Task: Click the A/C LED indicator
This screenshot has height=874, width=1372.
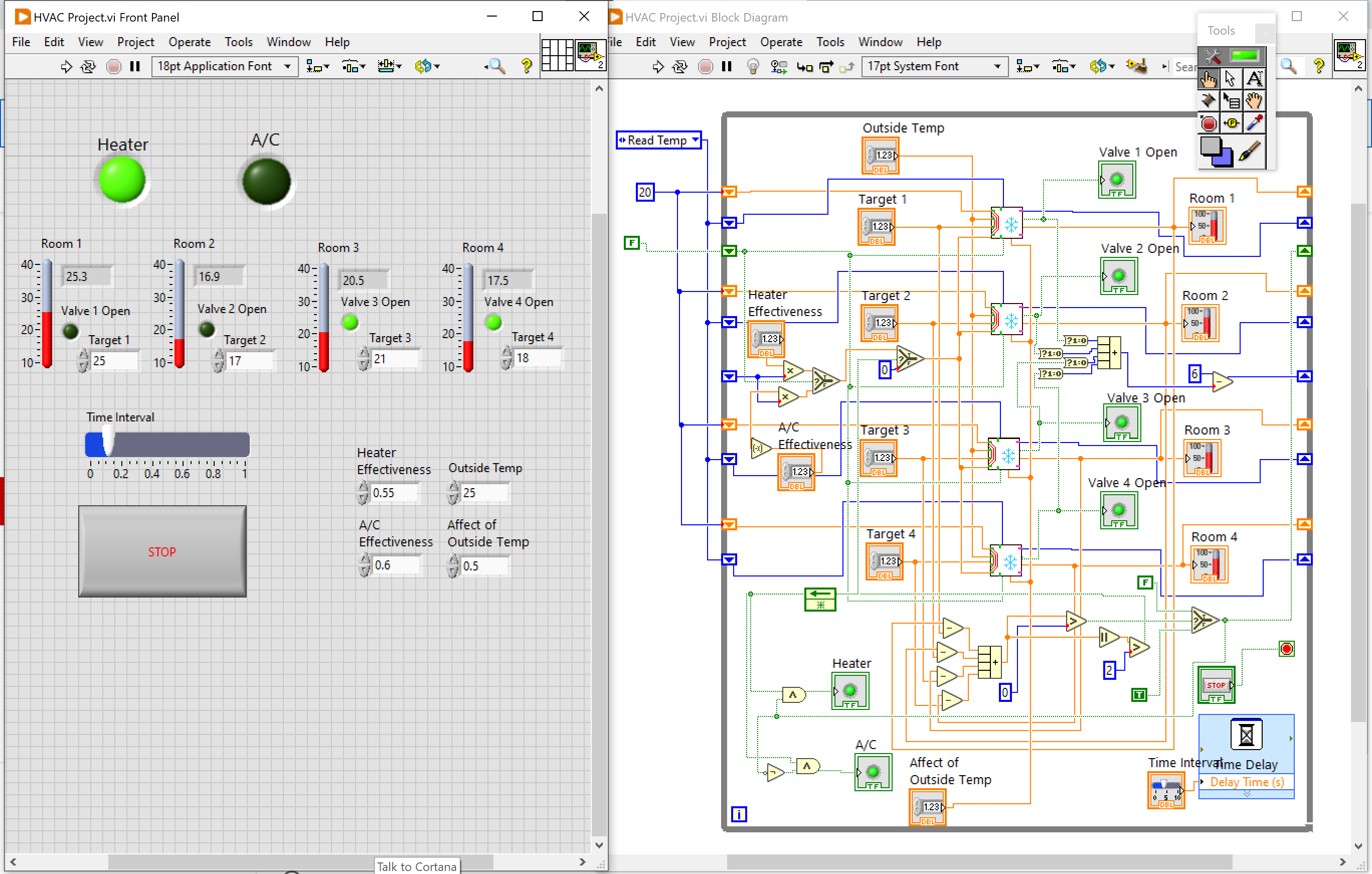Action: coord(266,181)
